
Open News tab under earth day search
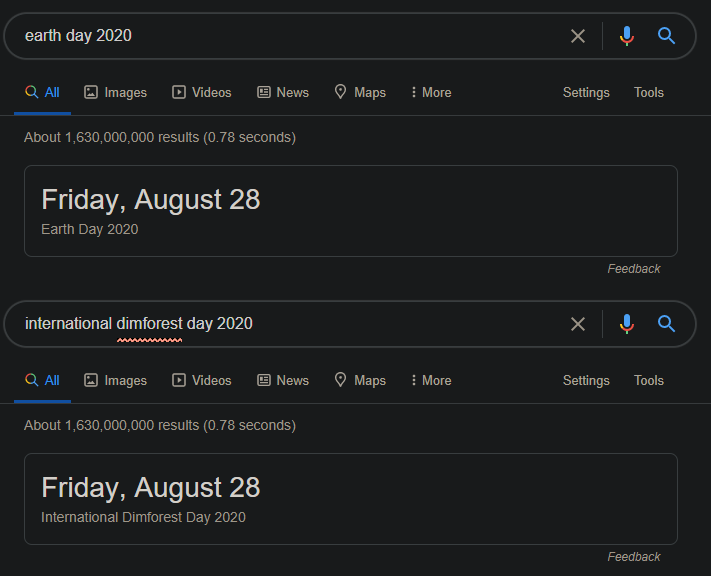[283, 93]
